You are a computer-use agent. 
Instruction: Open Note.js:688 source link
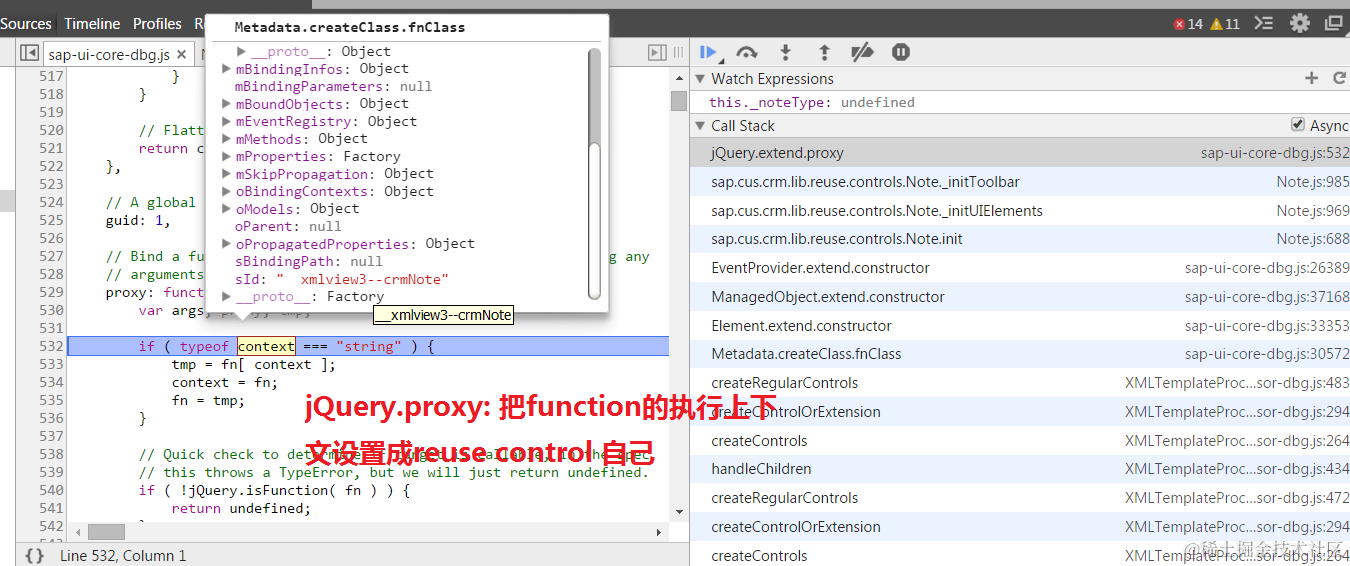[x=1312, y=239]
